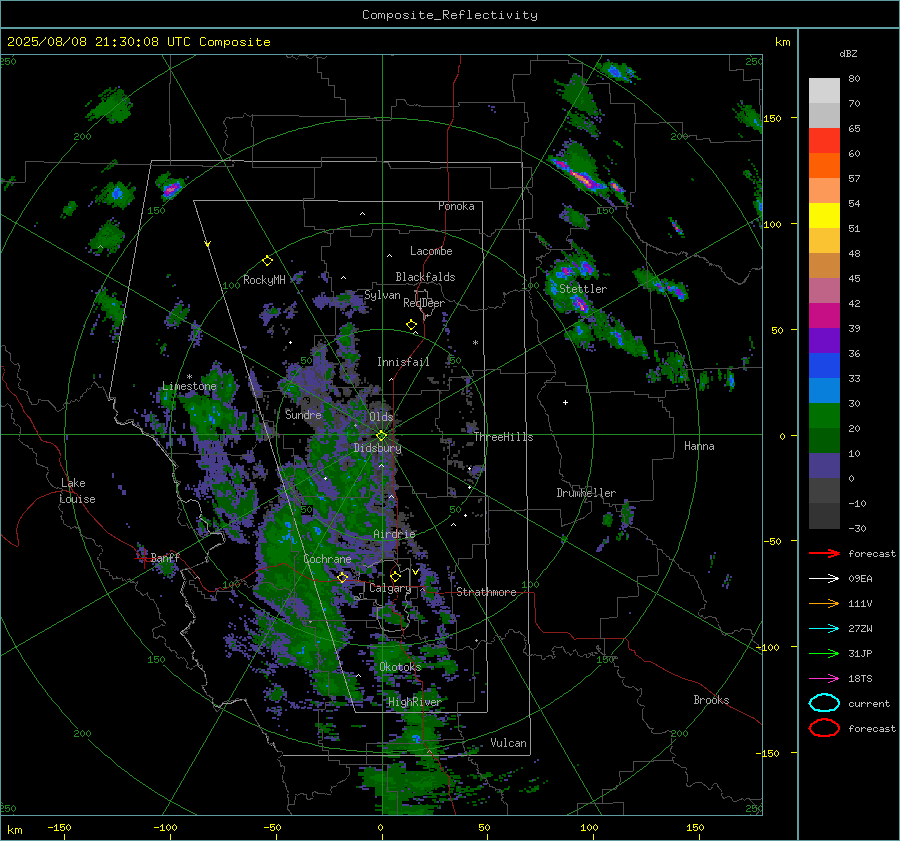
Task: Select the Drumheller label
Action: pyautogui.click(x=586, y=493)
